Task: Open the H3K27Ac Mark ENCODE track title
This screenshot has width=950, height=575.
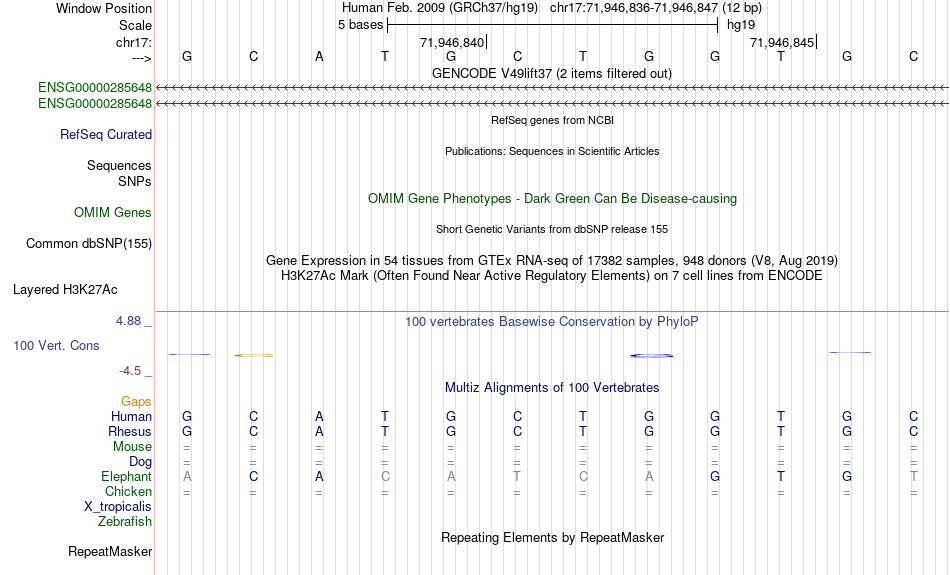Action: click(x=552, y=276)
